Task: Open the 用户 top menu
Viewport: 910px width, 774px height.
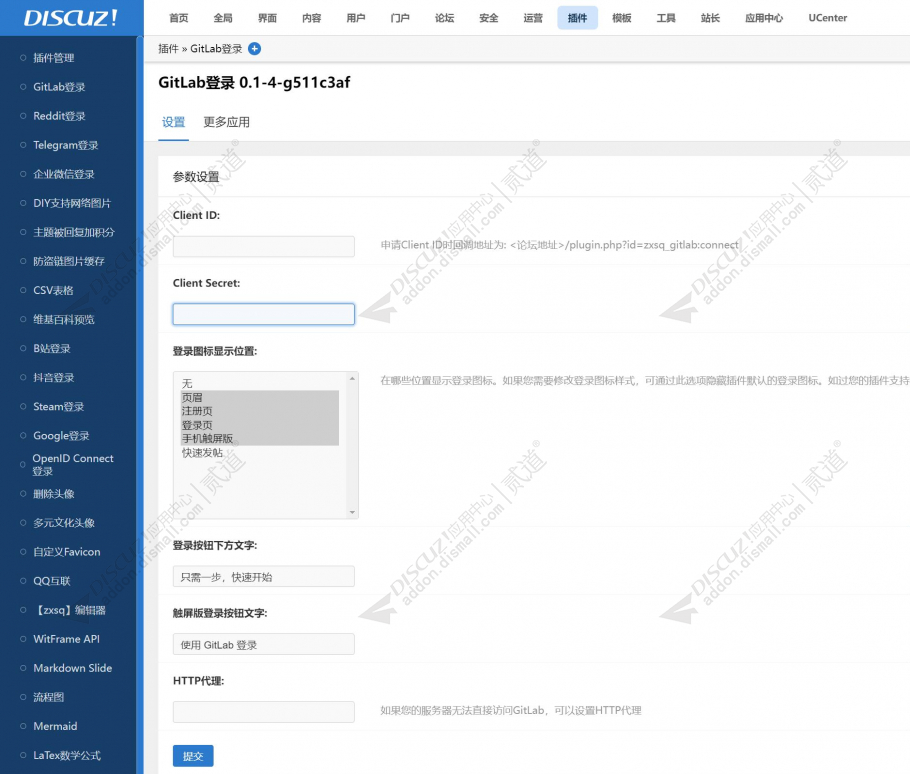Action: tap(356, 18)
